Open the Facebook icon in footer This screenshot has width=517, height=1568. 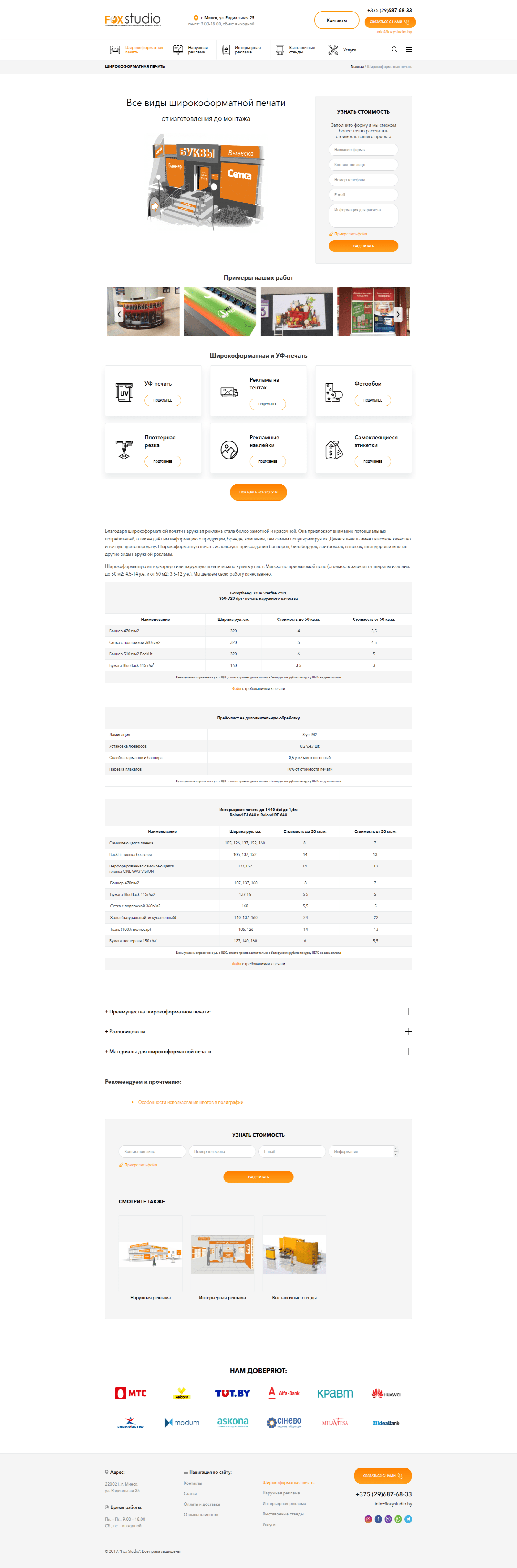pyautogui.click(x=378, y=1519)
